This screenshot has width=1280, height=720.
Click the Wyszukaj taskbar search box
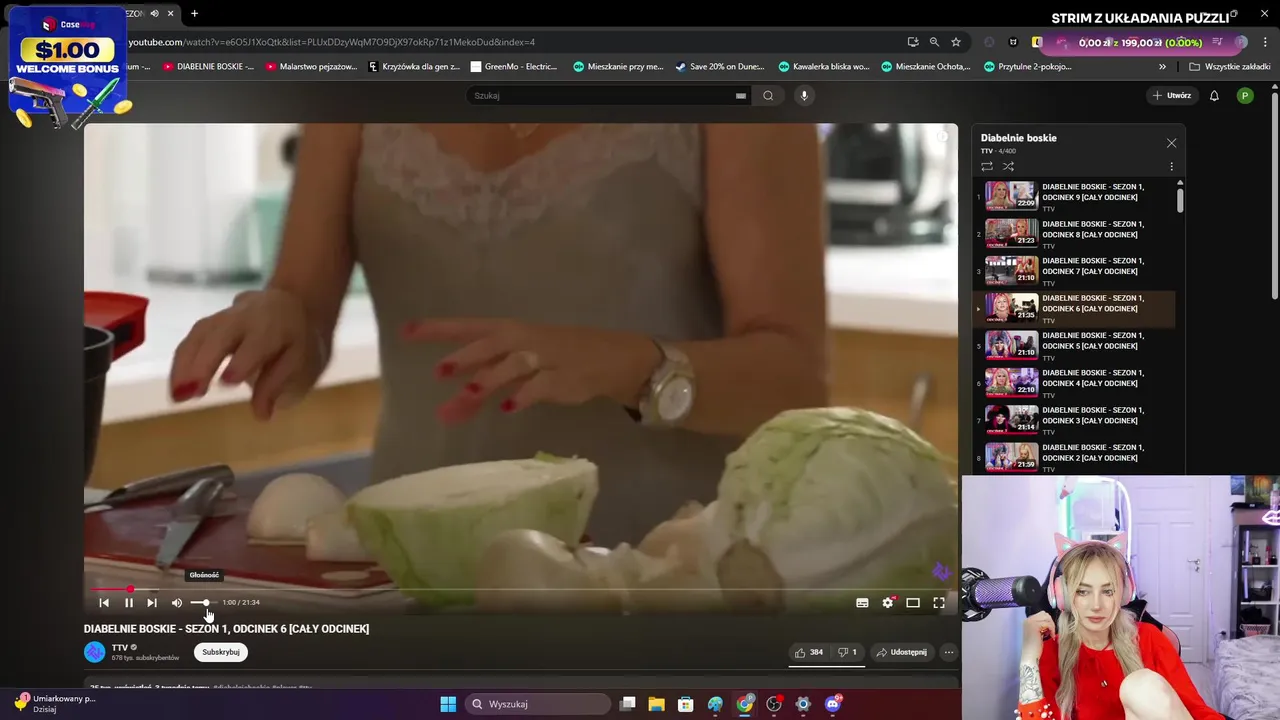click(x=538, y=704)
